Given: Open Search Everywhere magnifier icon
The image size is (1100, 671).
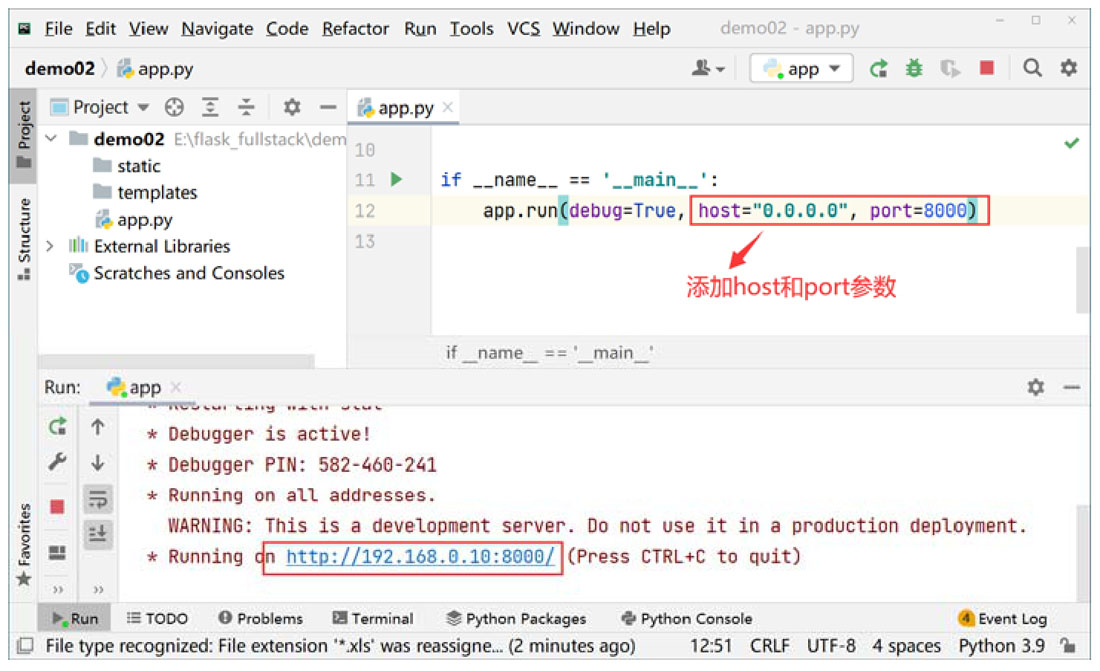Looking at the screenshot, I should coord(1032,68).
